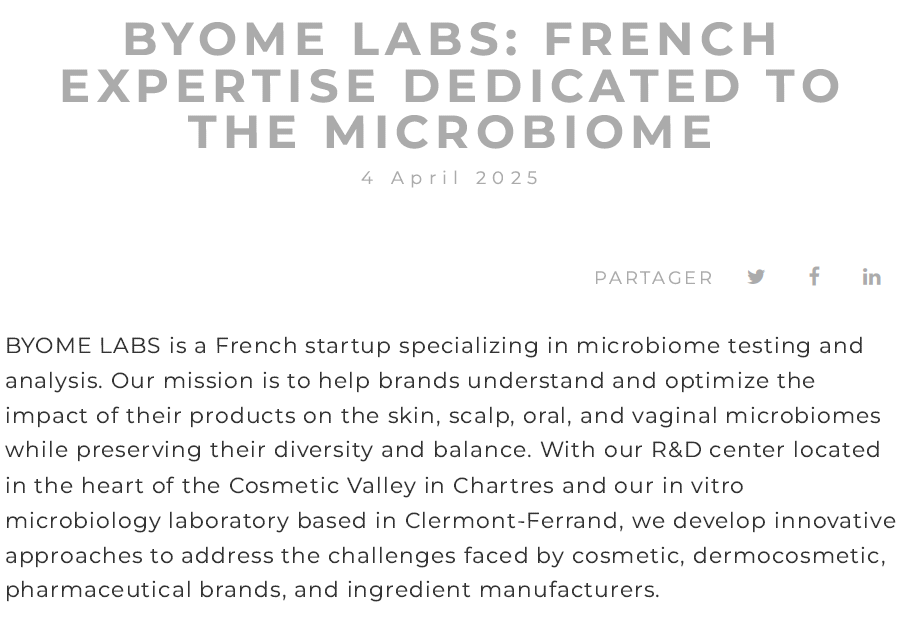Viewport: 907px width, 630px height.
Task: Click "BYOME LABS" starting the paragraph
Action: (x=83, y=346)
